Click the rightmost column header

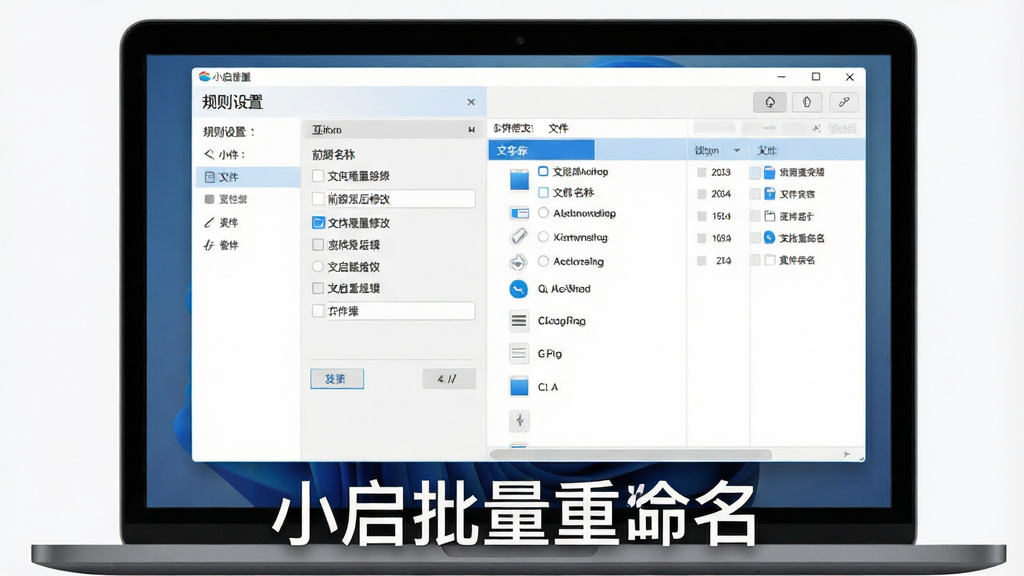point(807,150)
